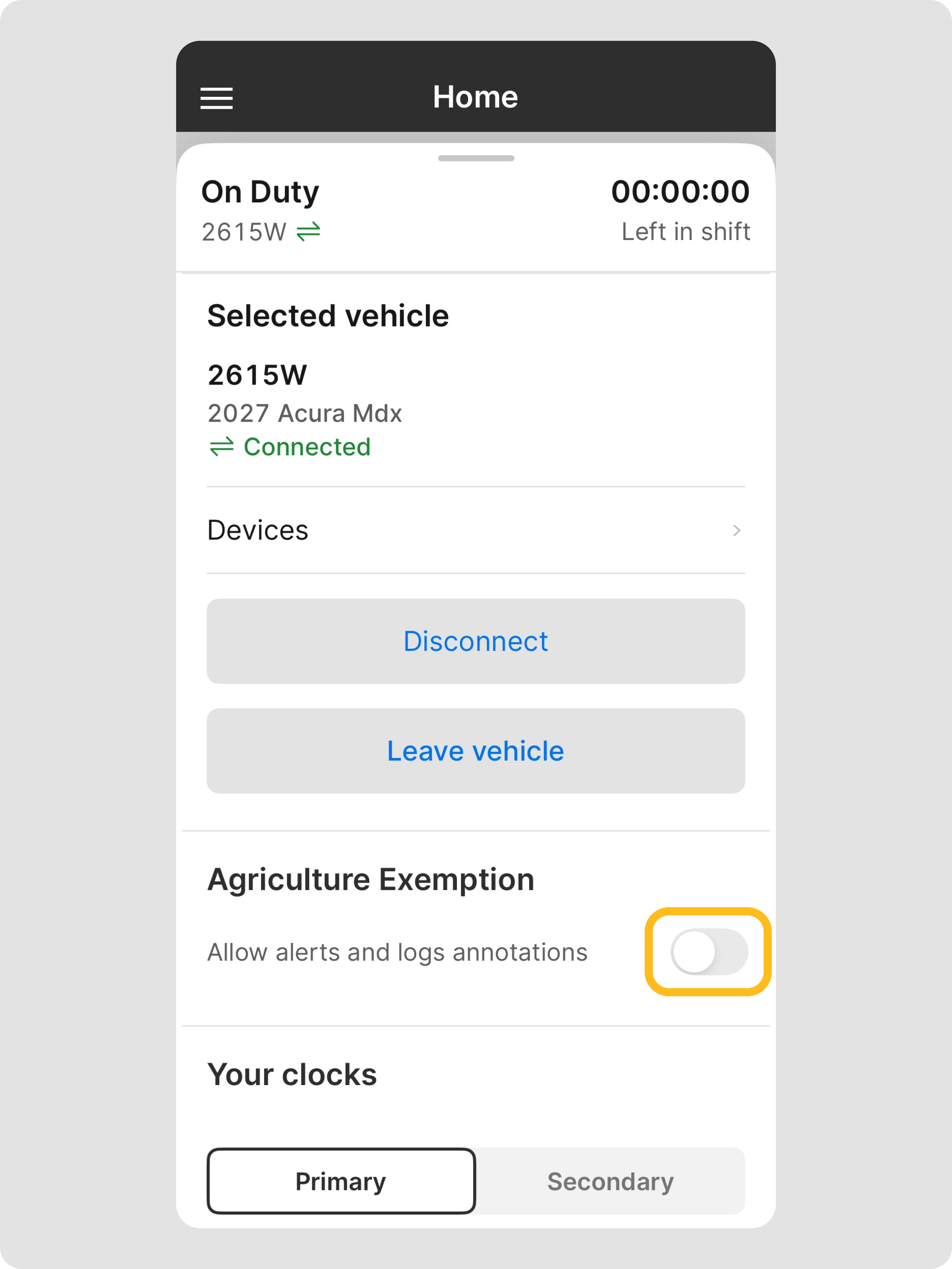
Task: Click the green sync arrows beside On Duty's 2615W
Action: click(x=308, y=232)
